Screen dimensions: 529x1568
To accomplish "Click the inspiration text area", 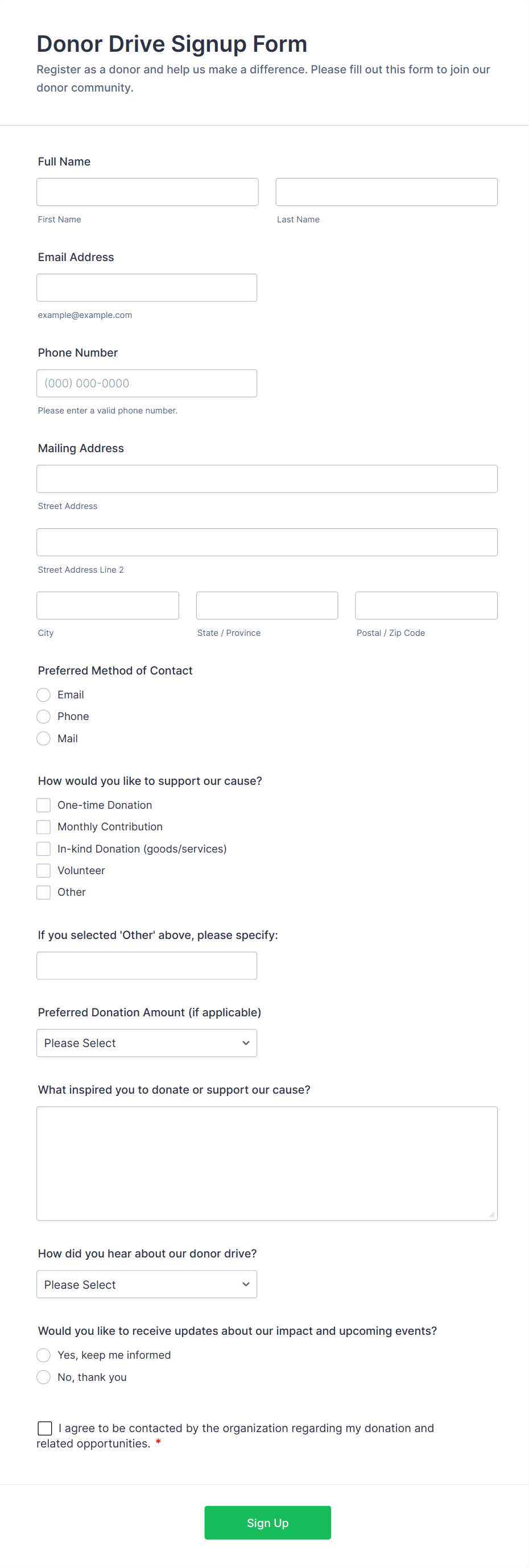I will coord(267,1162).
